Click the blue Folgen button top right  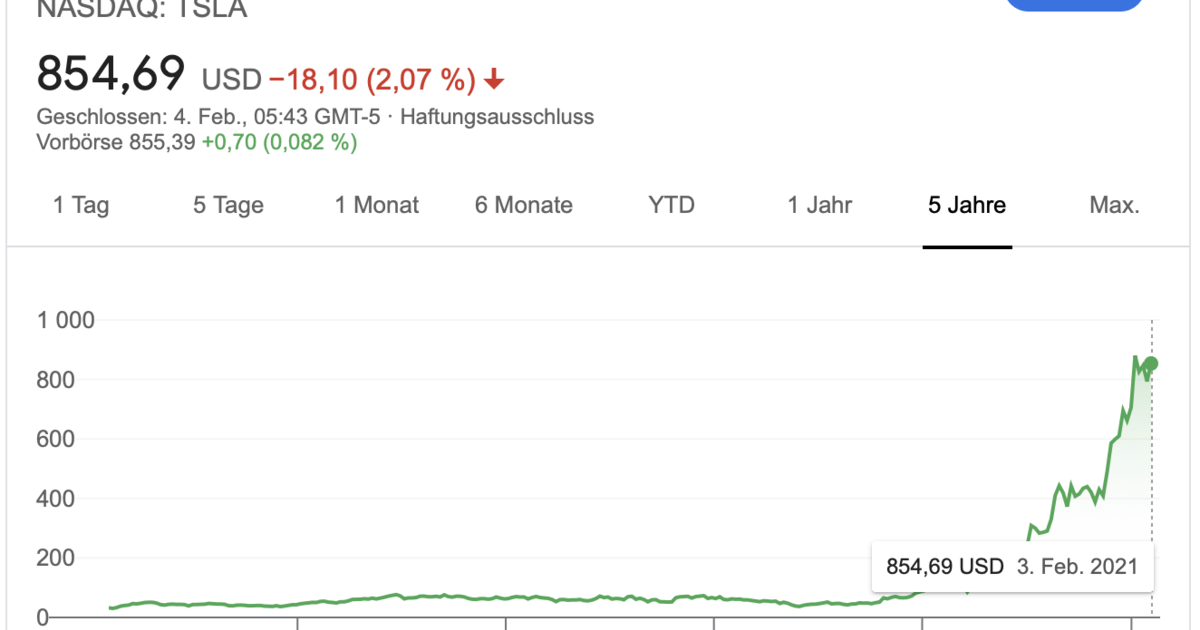click(x=1074, y=5)
